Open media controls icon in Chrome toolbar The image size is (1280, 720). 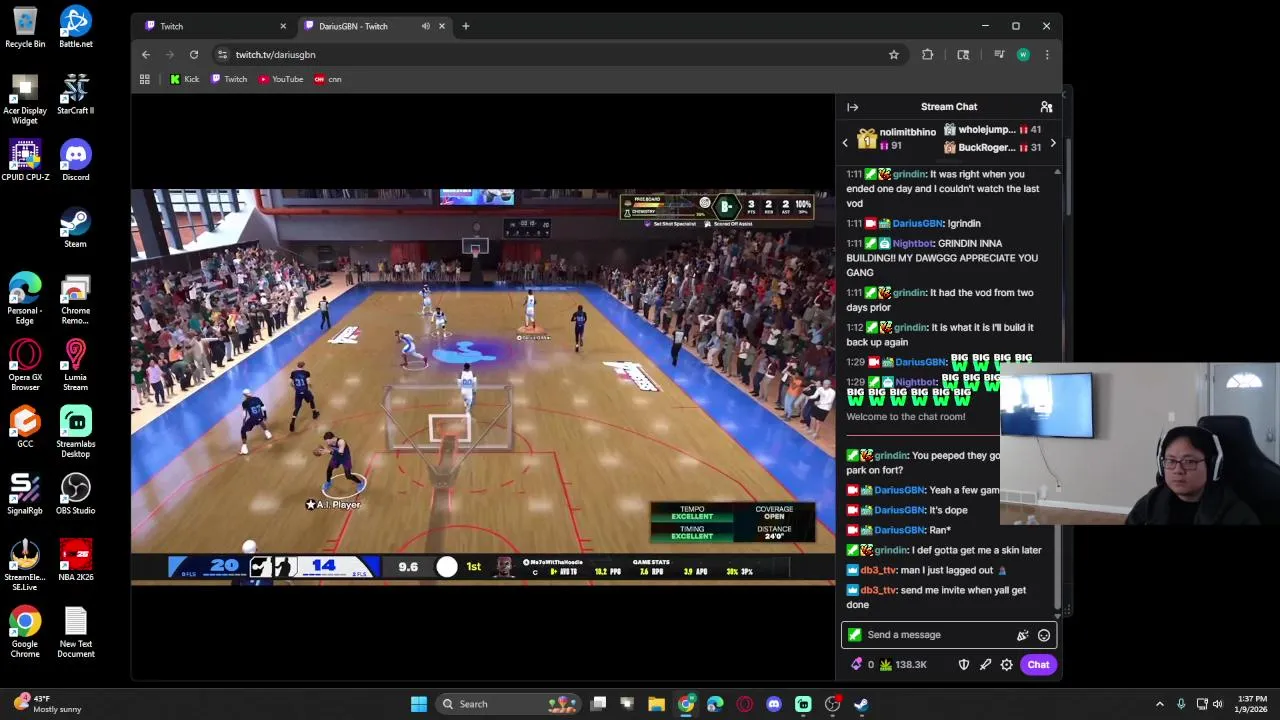(999, 55)
